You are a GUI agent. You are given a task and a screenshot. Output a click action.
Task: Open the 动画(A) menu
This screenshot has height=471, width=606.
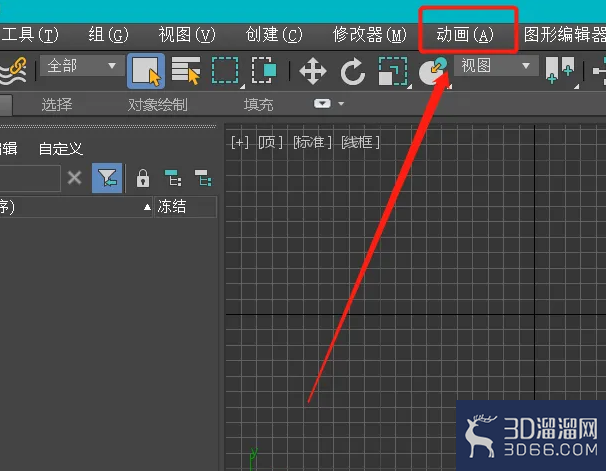tap(465, 35)
